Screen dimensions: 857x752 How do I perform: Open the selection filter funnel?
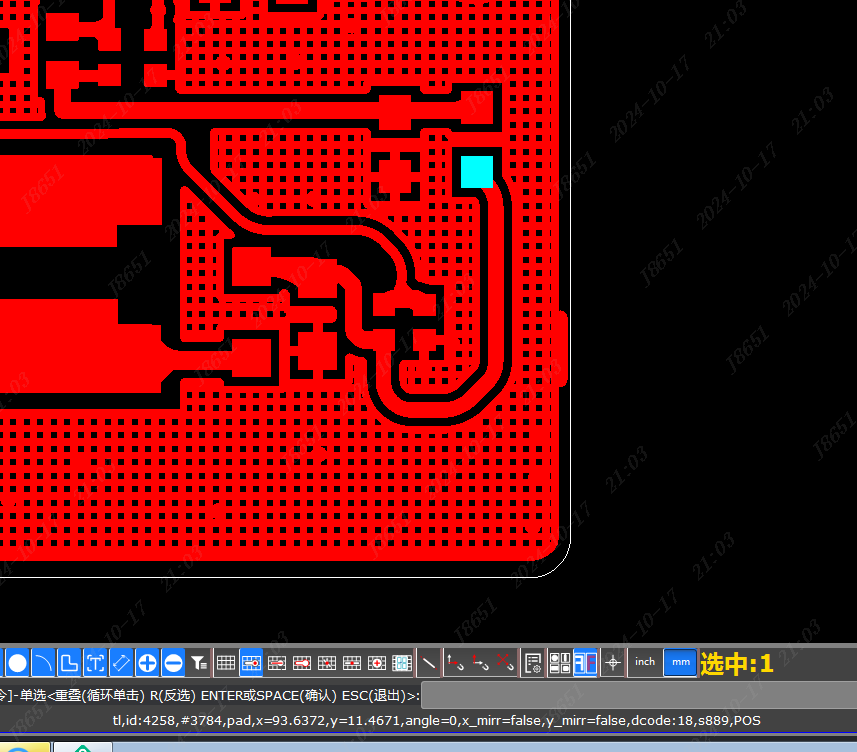pyautogui.click(x=199, y=662)
